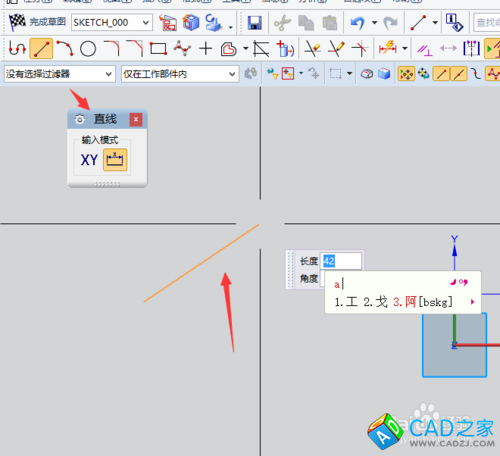Screen dimensions: 500x456
Task: Select the Profile curve tool
Action: tap(17, 49)
